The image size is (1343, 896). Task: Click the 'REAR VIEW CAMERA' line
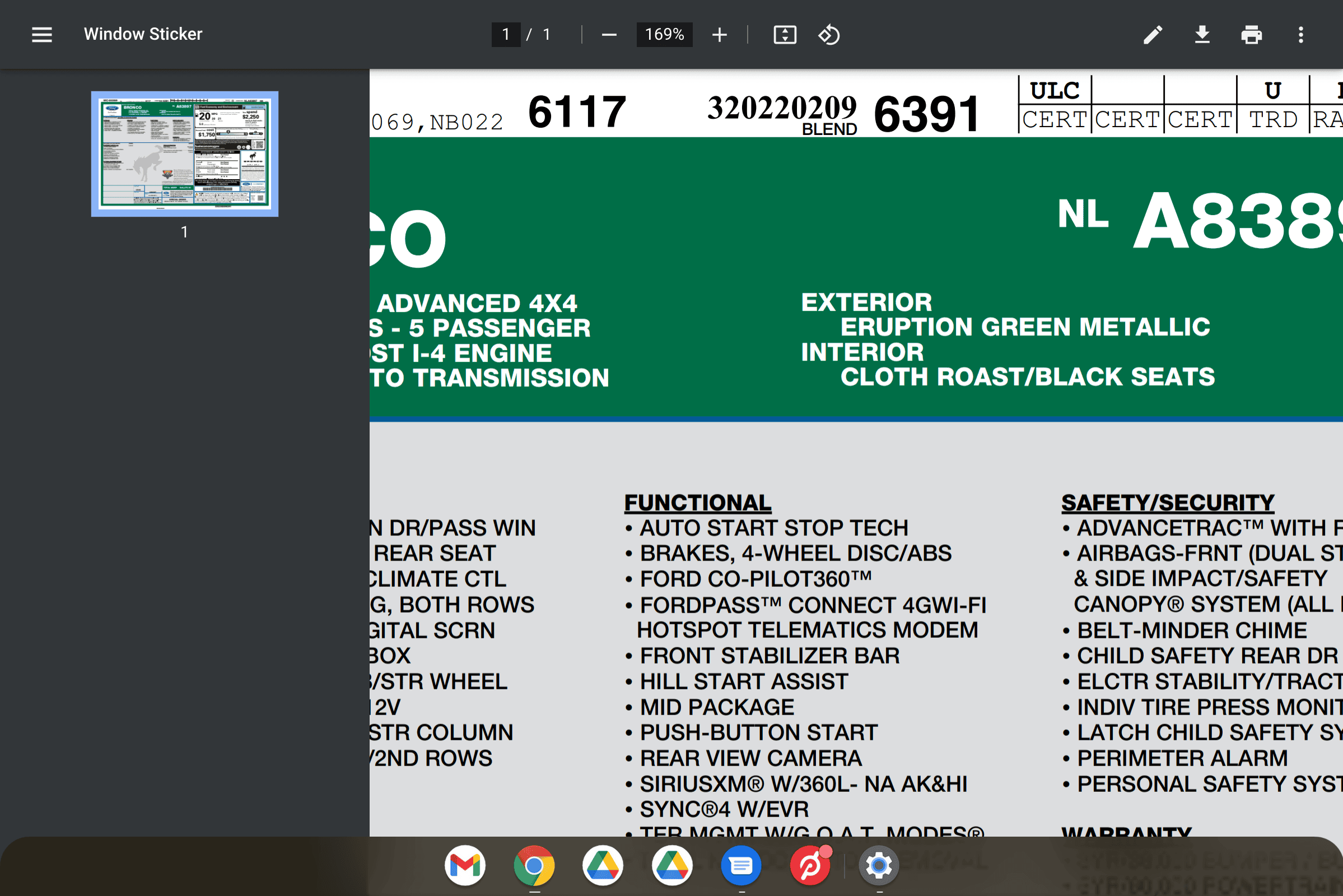click(x=750, y=758)
